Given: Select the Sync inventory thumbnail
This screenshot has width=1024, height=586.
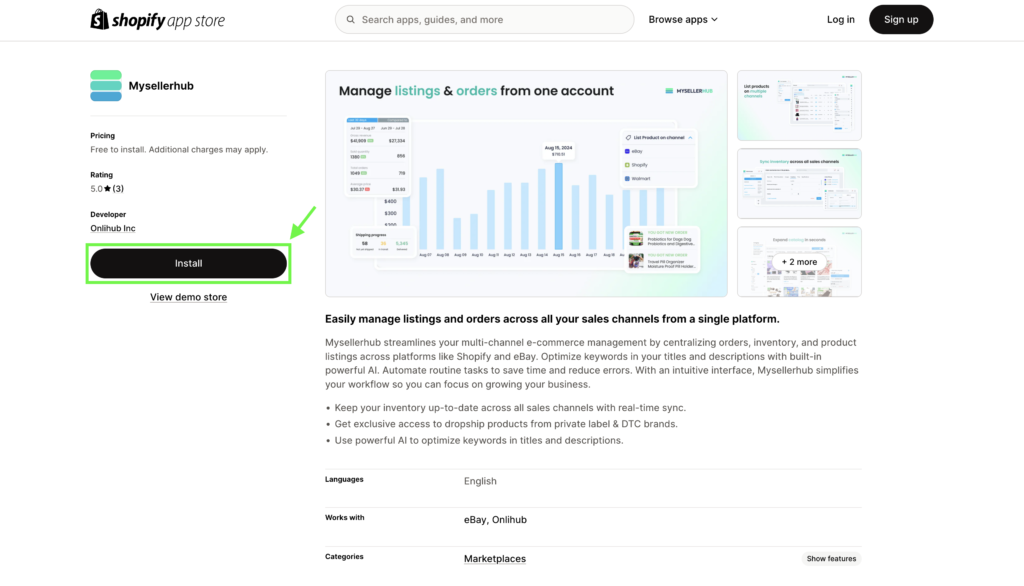Looking at the screenshot, I should (799, 183).
